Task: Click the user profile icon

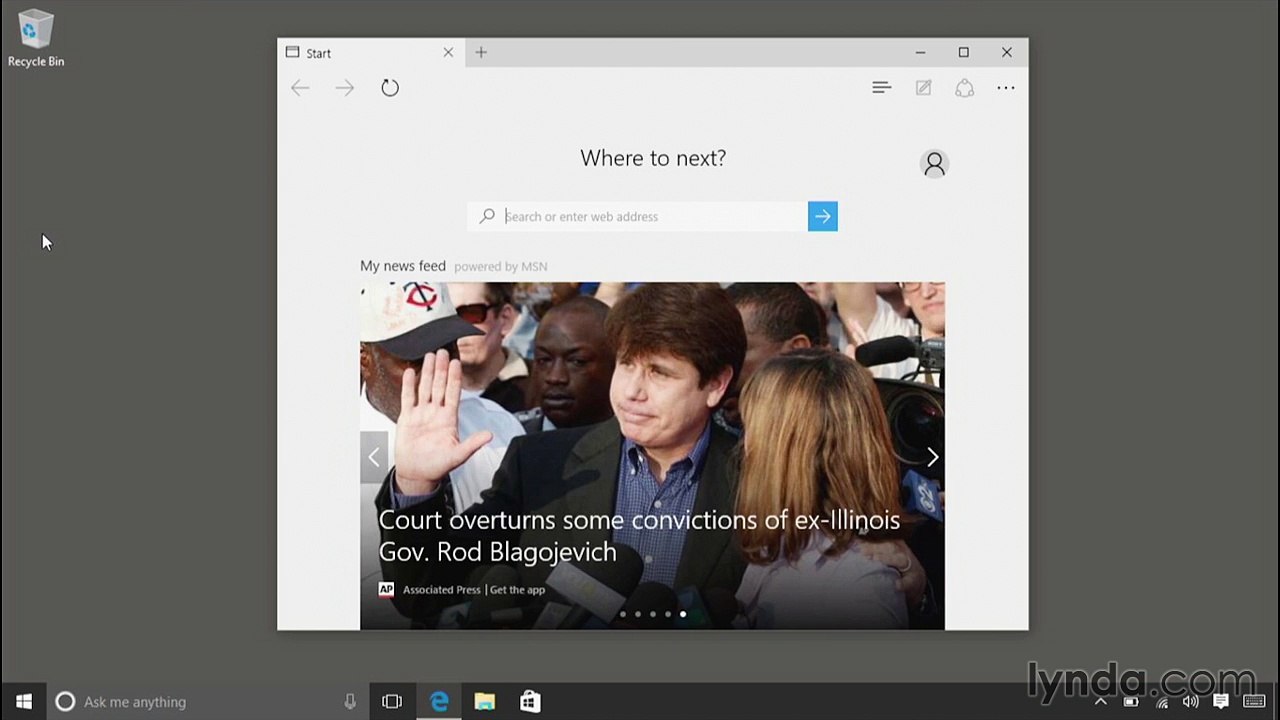Action: (x=934, y=164)
